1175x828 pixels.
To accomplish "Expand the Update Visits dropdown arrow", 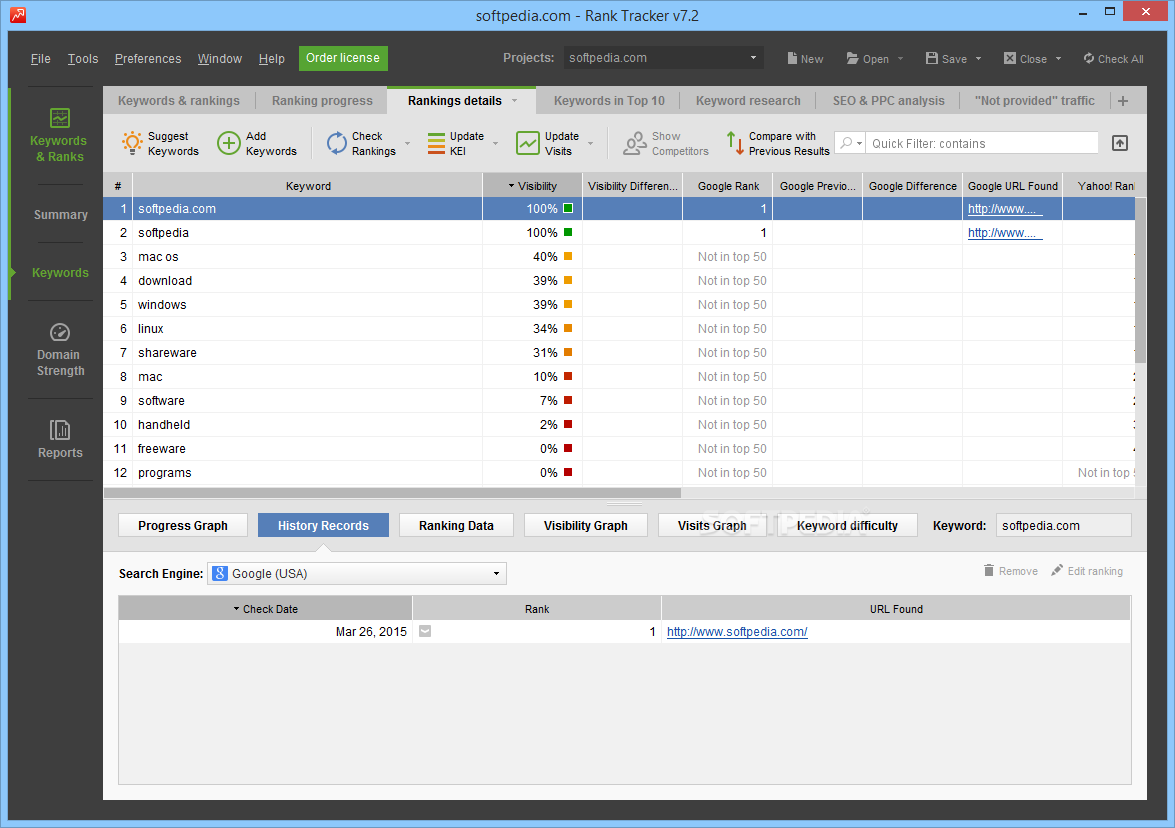I will (590, 143).
